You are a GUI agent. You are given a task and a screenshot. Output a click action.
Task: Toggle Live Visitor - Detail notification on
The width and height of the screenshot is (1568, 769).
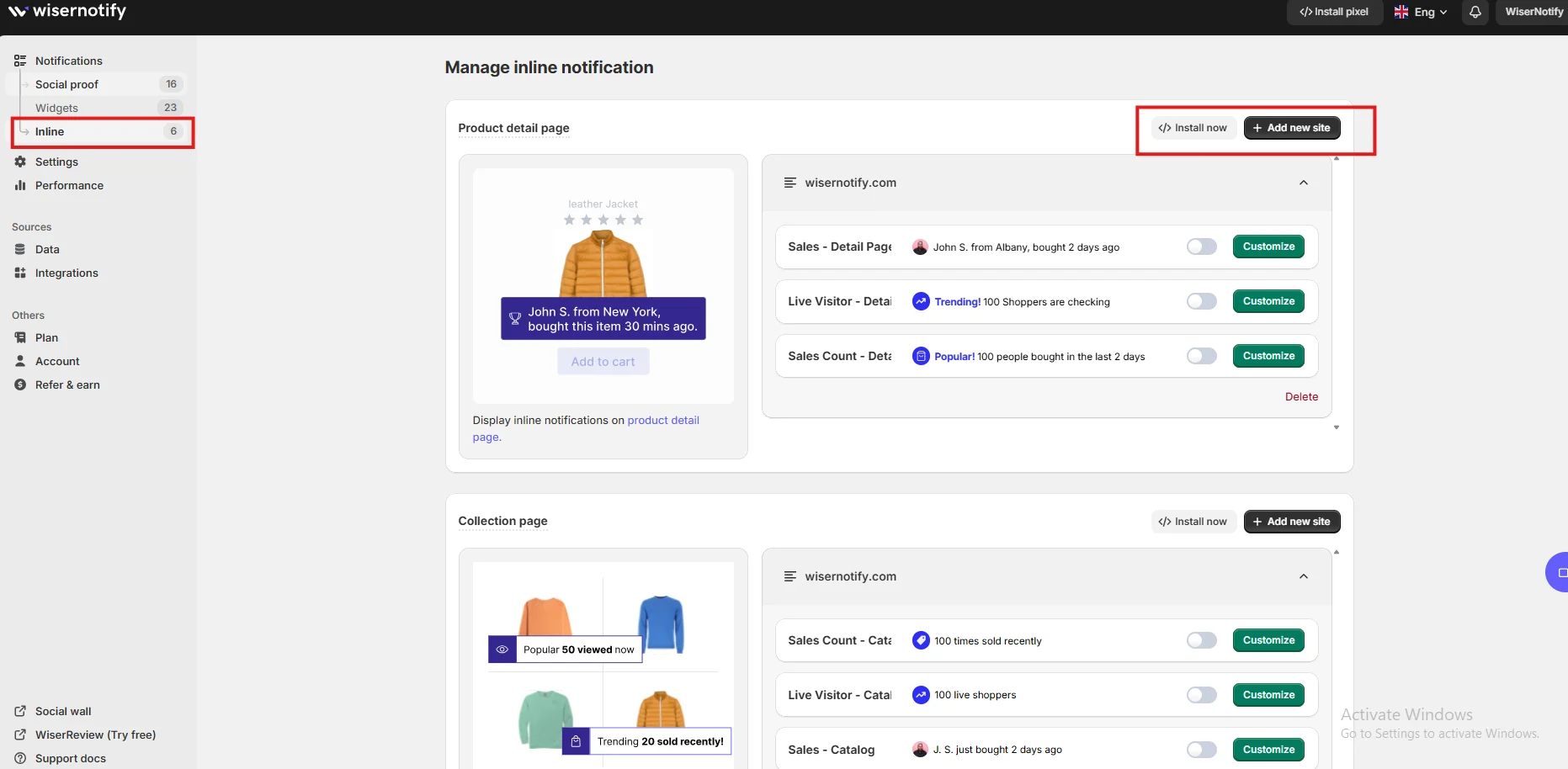1201,301
